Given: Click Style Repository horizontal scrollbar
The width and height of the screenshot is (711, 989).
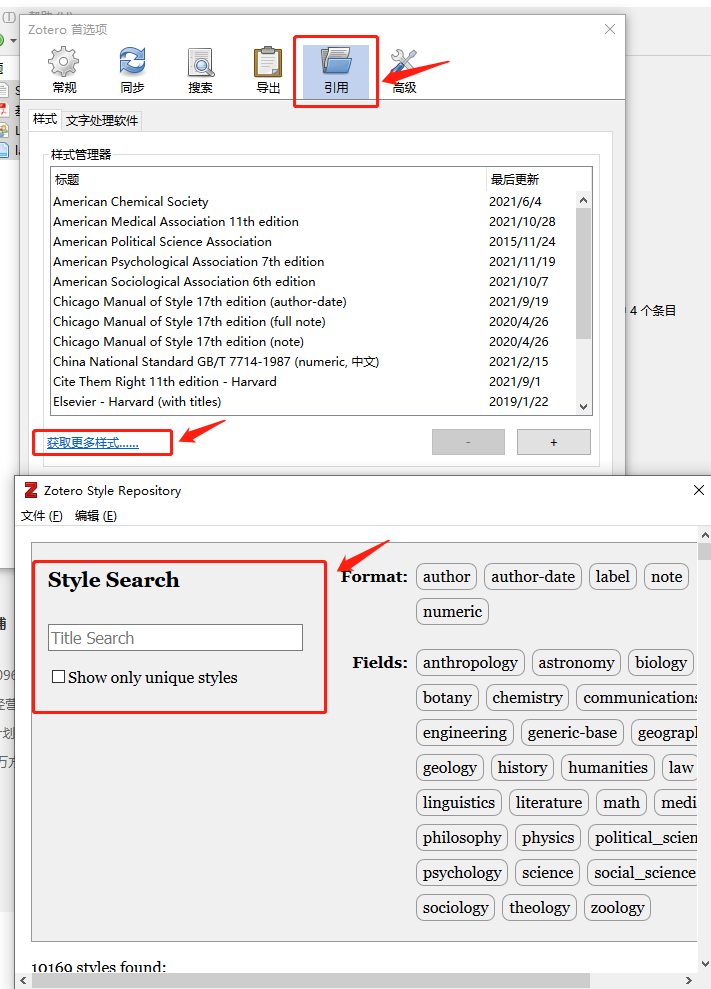Looking at the screenshot, I should point(310,981).
